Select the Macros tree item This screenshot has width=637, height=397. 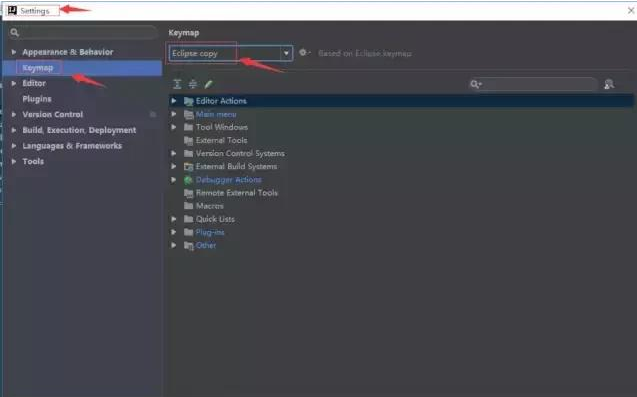click(x=210, y=206)
